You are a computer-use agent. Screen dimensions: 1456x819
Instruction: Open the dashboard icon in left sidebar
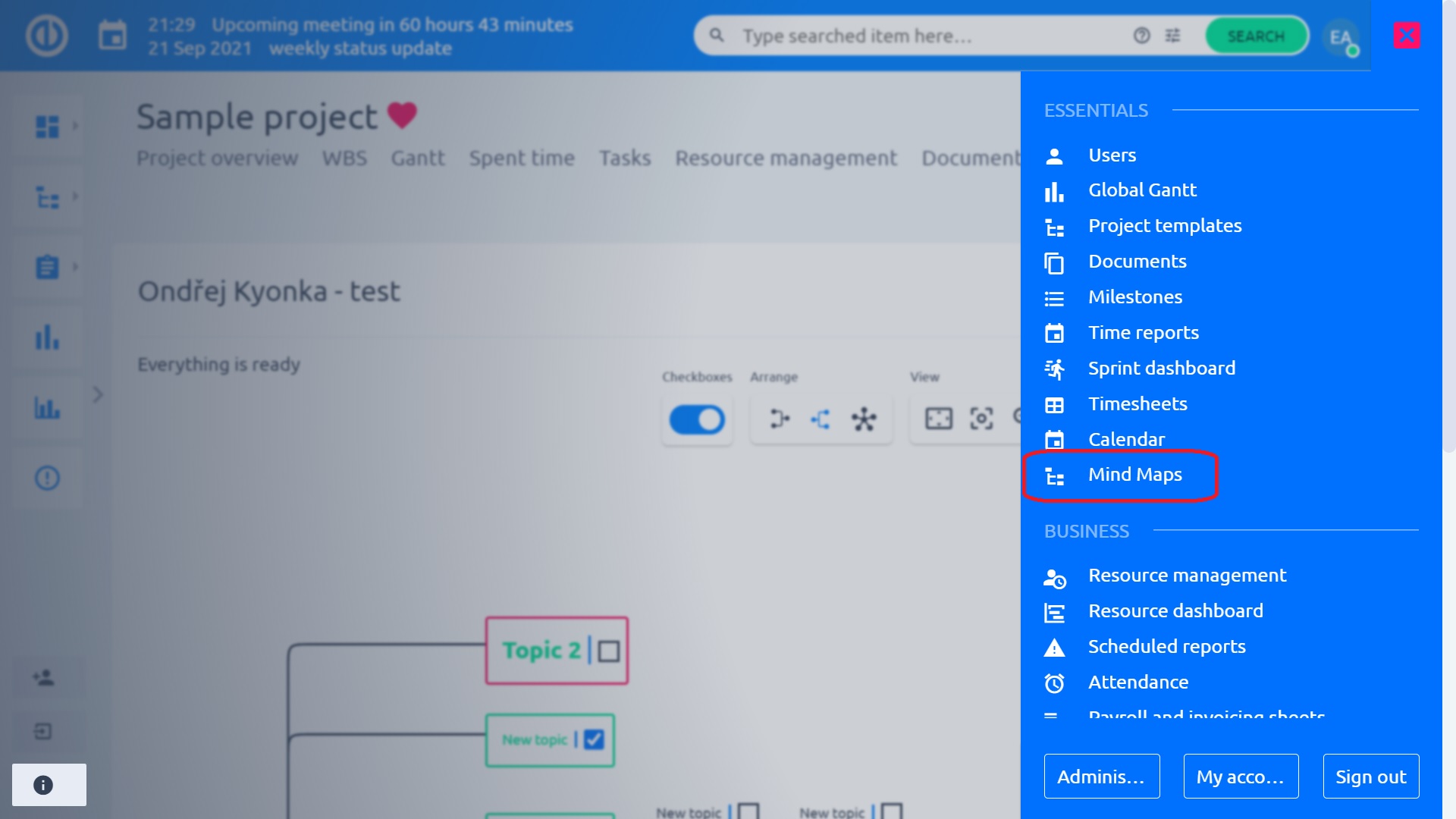click(47, 126)
